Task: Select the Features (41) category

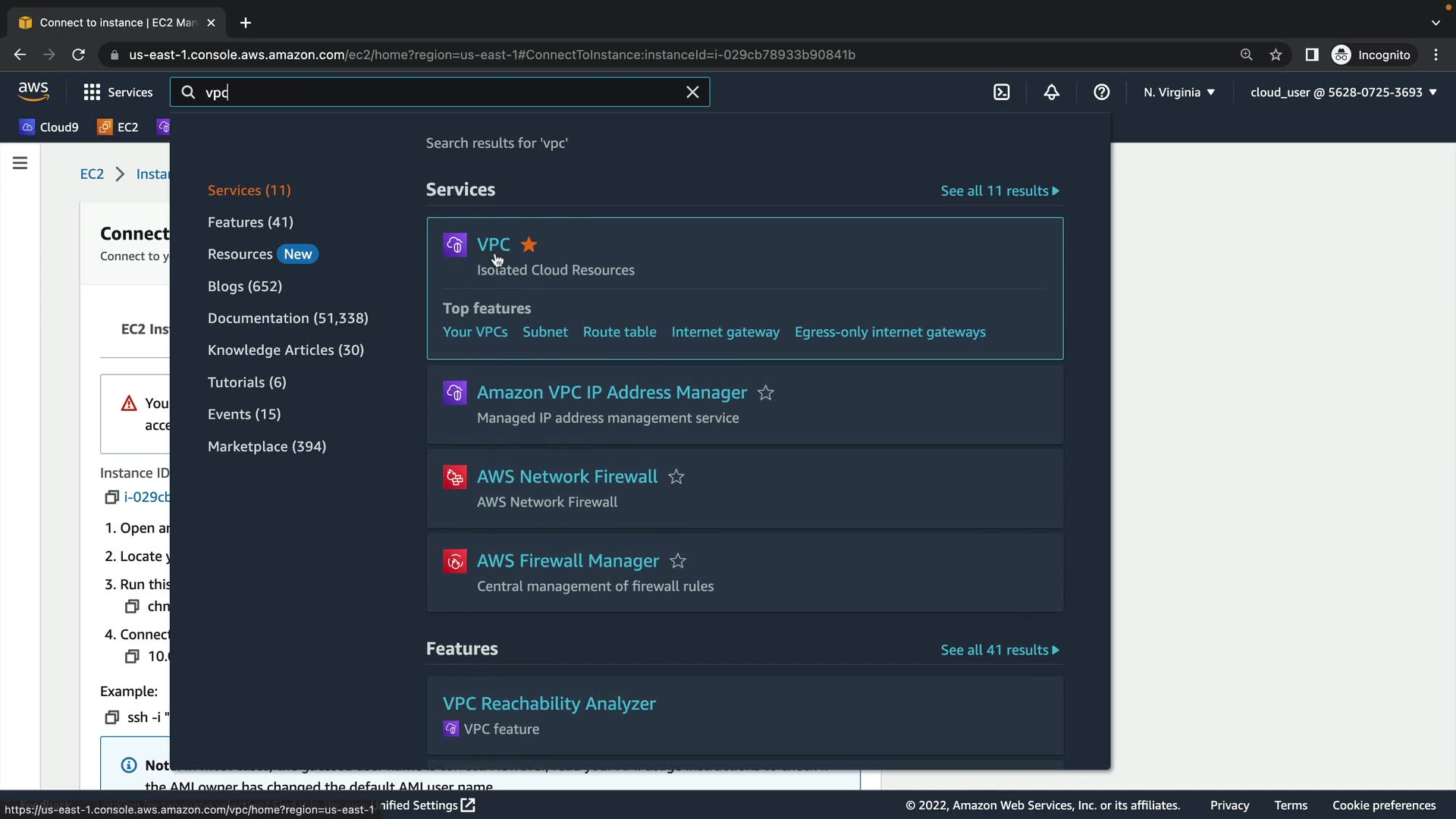Action: pos(250,222)
